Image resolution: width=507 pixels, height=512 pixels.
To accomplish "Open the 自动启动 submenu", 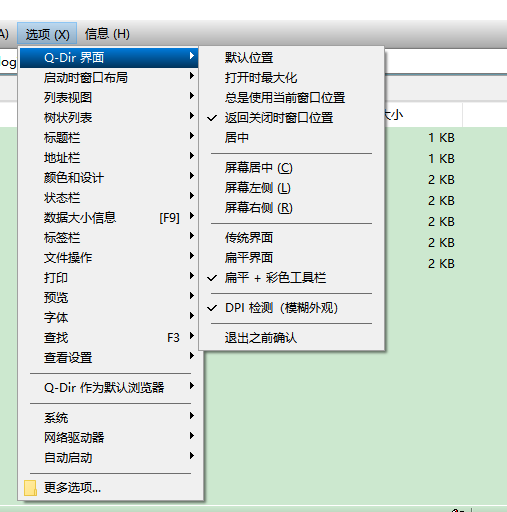I will (x=109, y=458).
